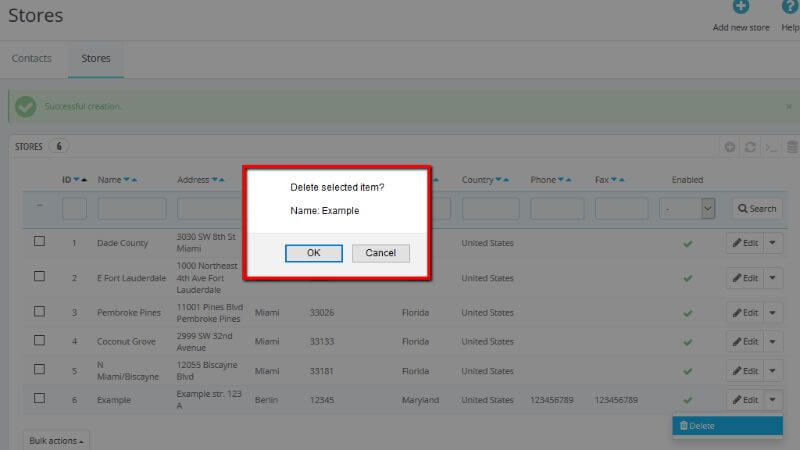800x450 pixels.
Task: Sort ID column ascending arrow
Action: (x=84, y=180)
